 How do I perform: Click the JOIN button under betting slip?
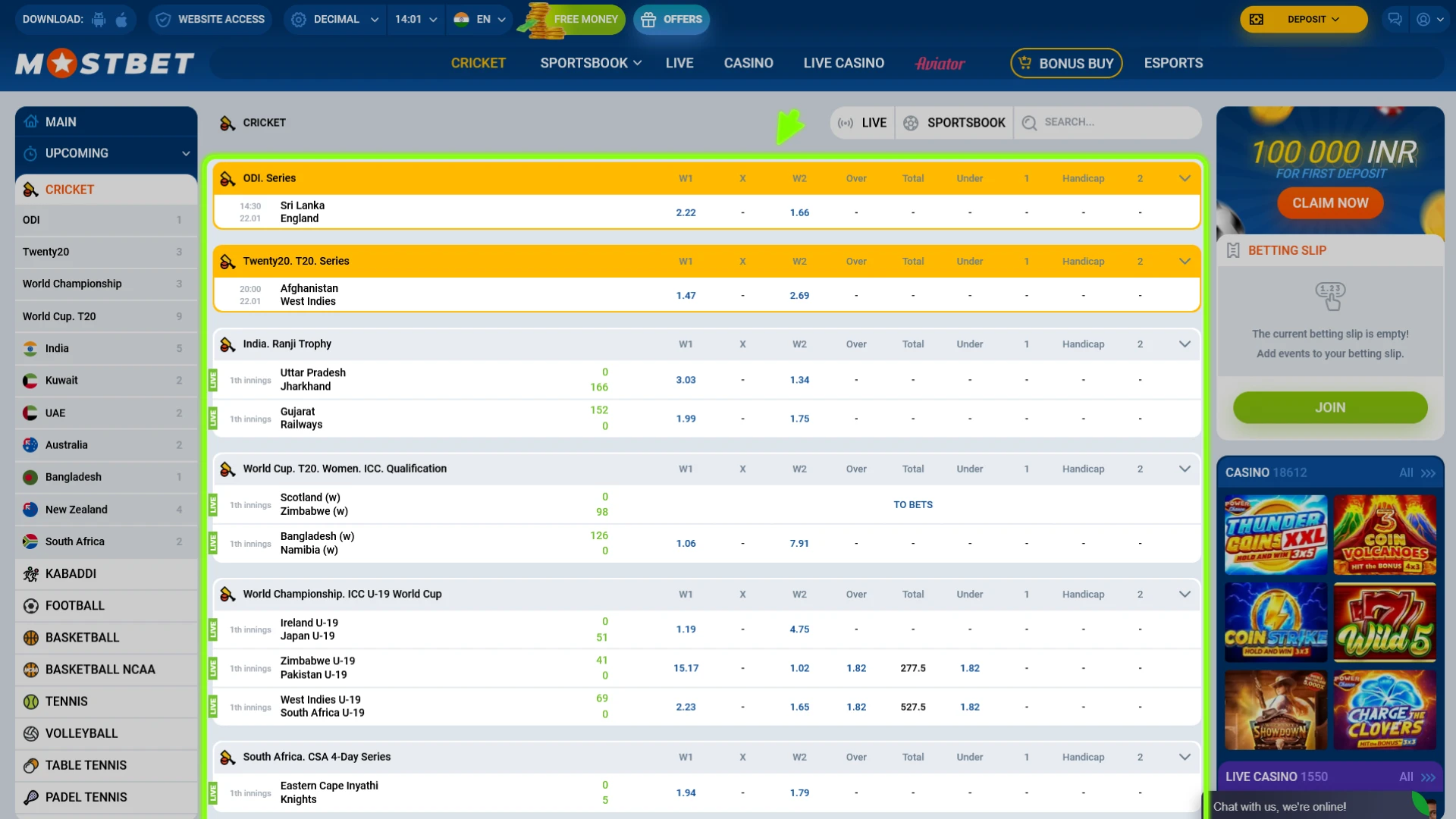(1329, 407)
